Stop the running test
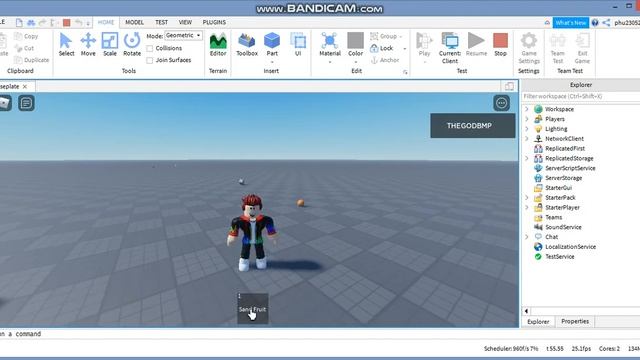Screen dimensions: 640x360 (x=500, y=44)
